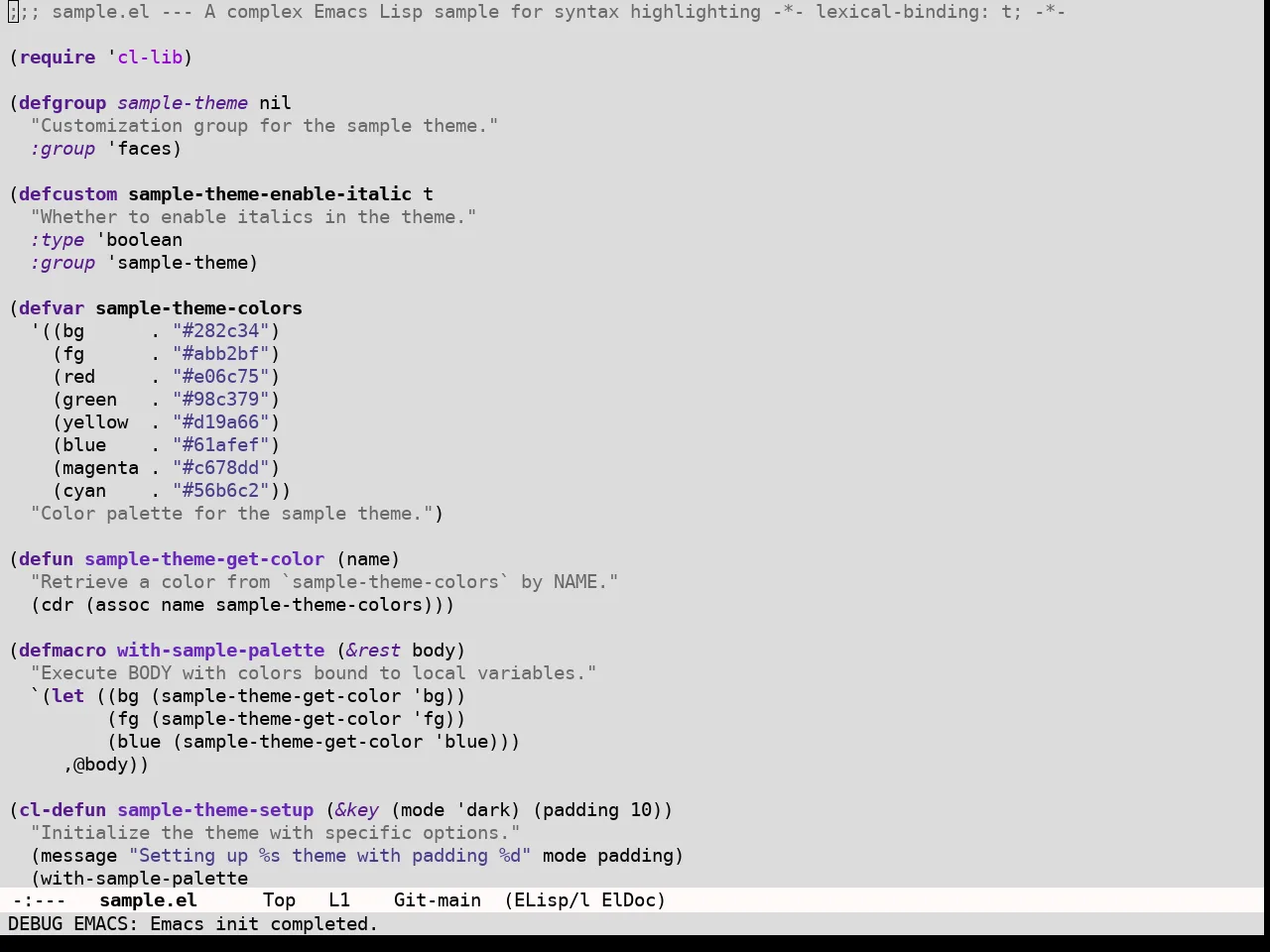Click the docstring "Customization group for the sample theme."
The image size is (1270, 952).
click(265, 126)
